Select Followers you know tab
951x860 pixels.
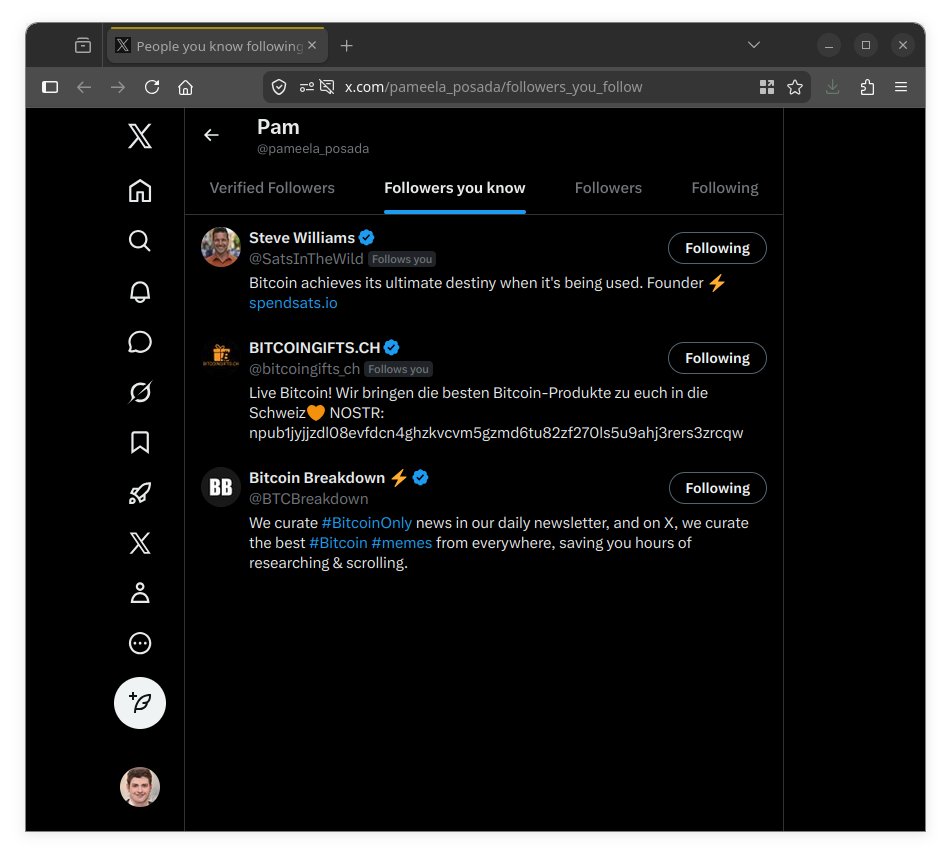[x=454, y=188]
